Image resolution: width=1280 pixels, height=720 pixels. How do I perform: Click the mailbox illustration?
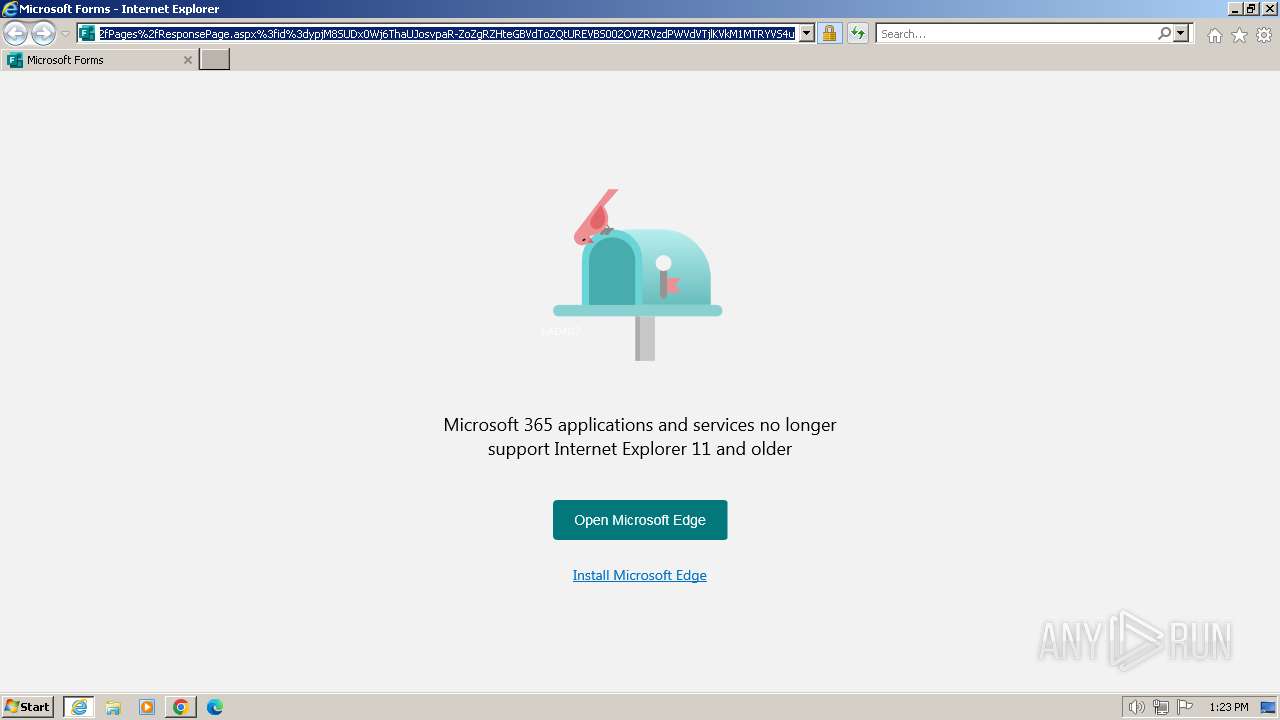coord(638,275)
